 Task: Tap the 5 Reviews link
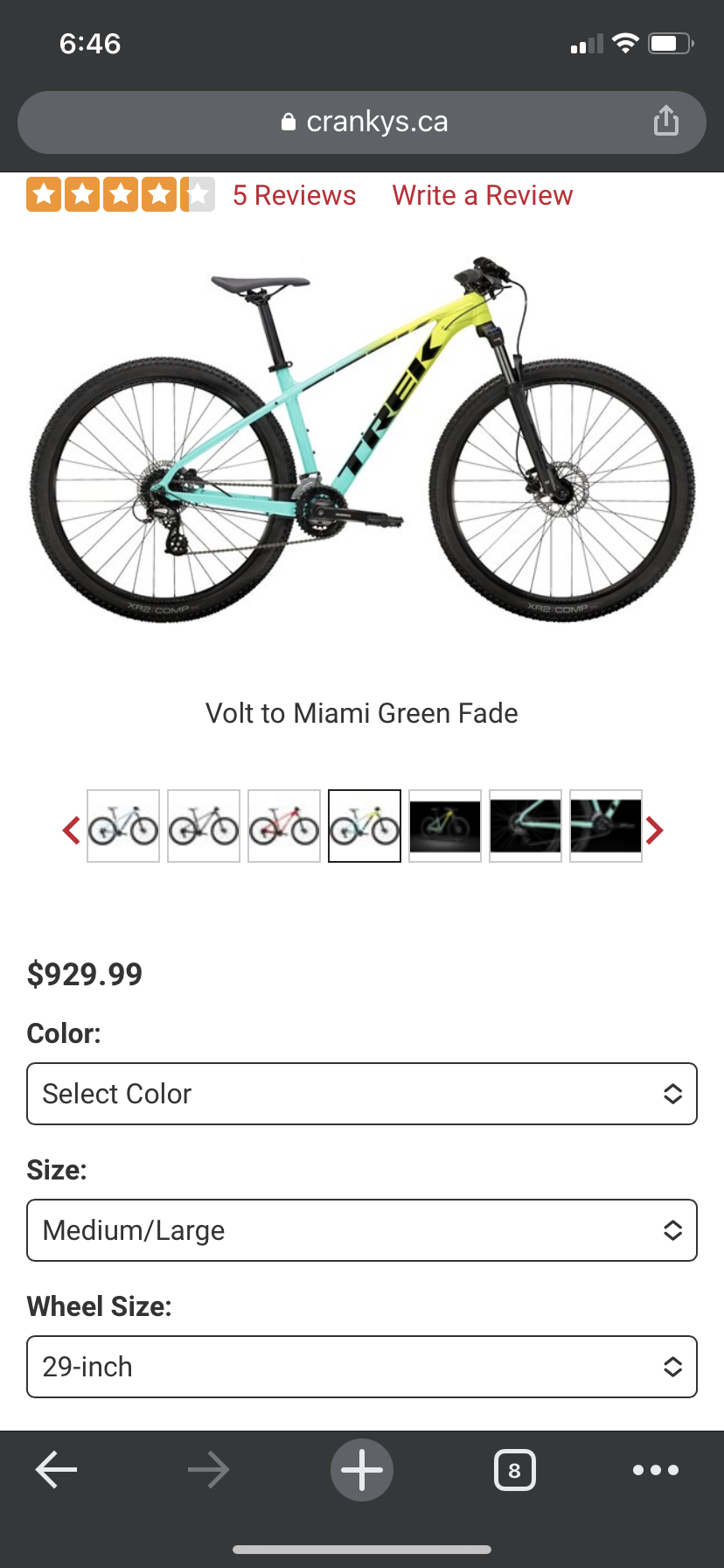[294, 195]
